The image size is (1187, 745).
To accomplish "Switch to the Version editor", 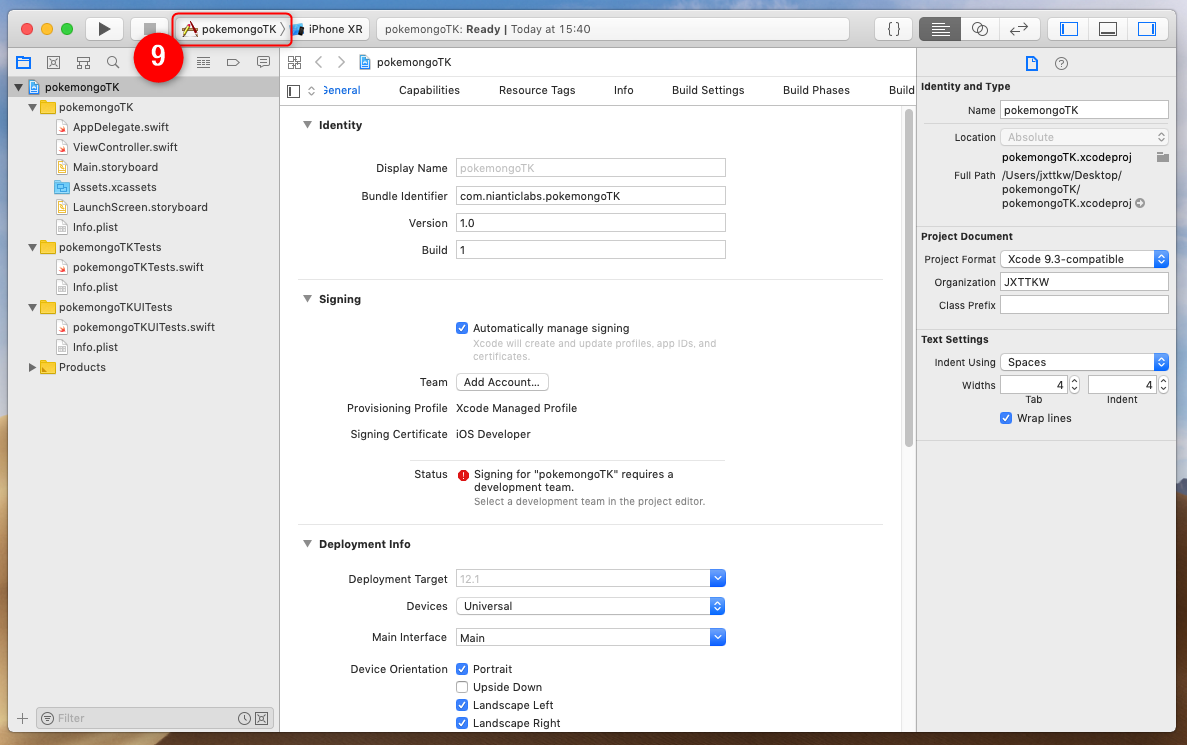I will [x=1019, y=29].
